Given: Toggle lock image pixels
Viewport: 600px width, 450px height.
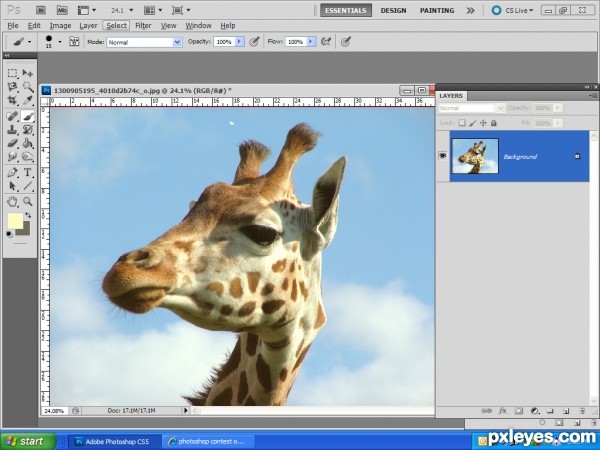Looking at the screenshot, I should [x=473, y=123].
